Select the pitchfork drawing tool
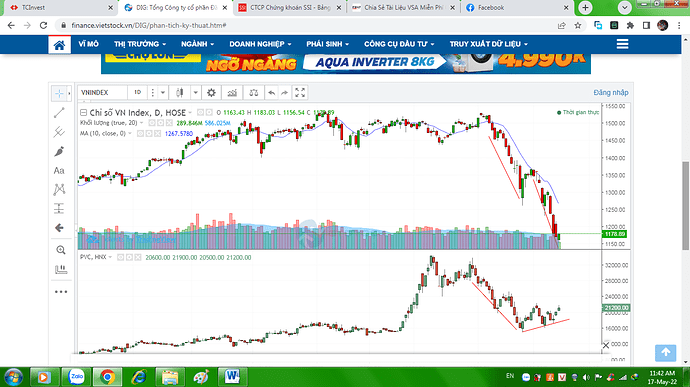The image size is (690, 387). pos(59,132)
